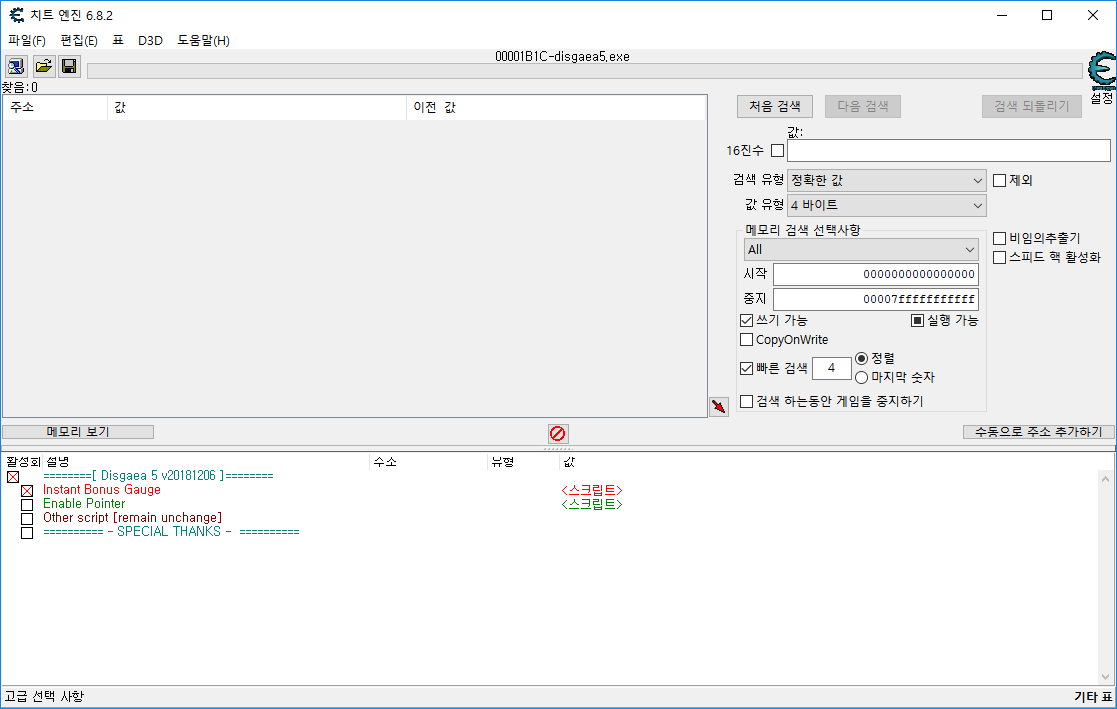Expand the memory region All dropdown
1117x709 pixels.
click(861, 249)
